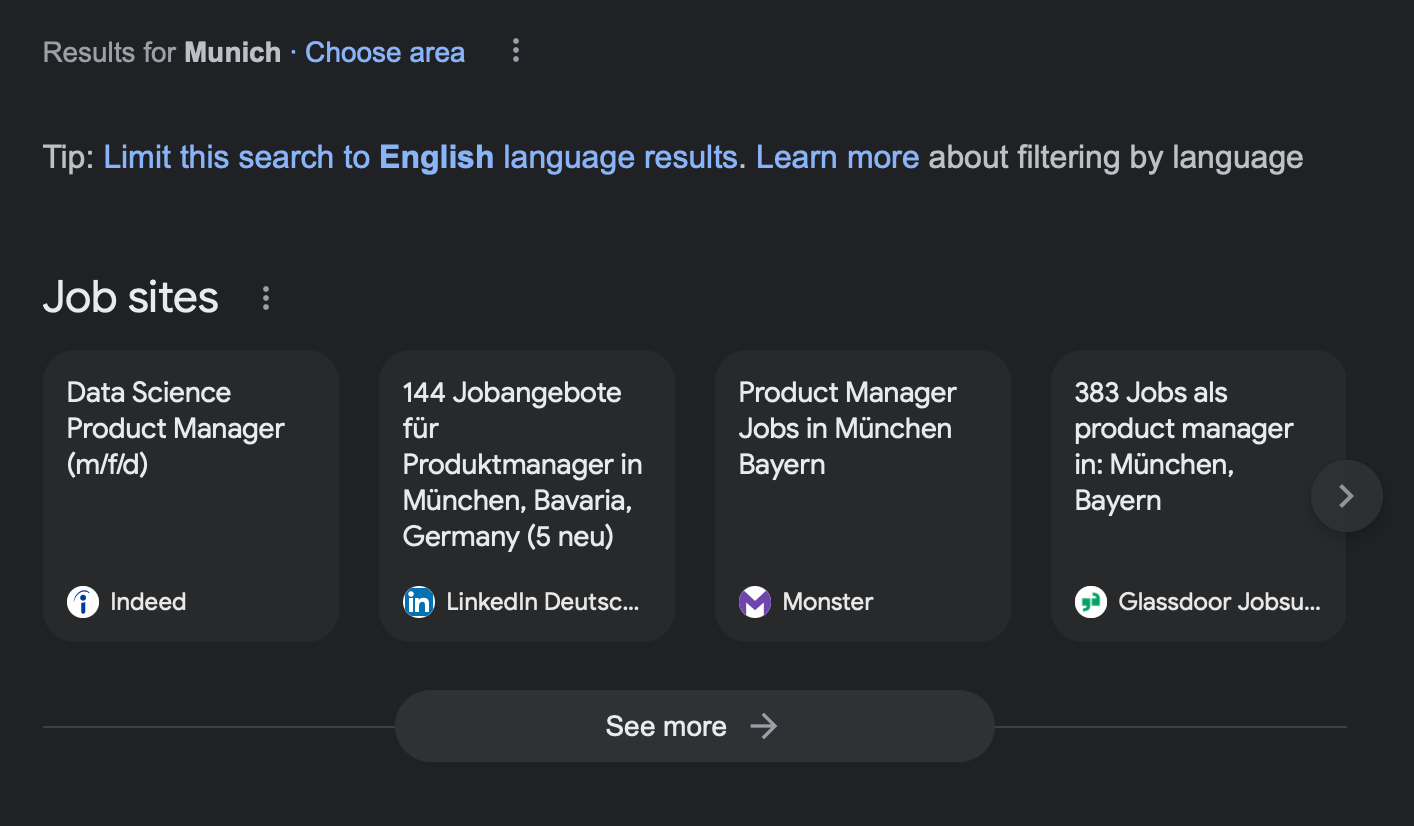Click the LinkedIn Deutschland source label

tap(542, 602)
